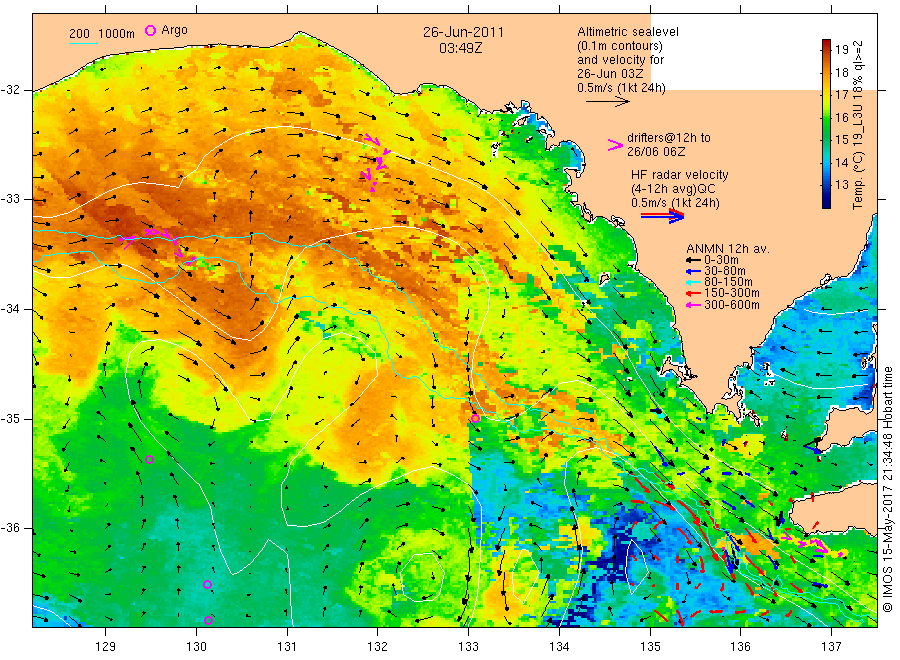Image resolution: width=900 pixels, height=660 pixels.
Task: Click the '135' longitude axis label
Action: [x=650, y=647]
